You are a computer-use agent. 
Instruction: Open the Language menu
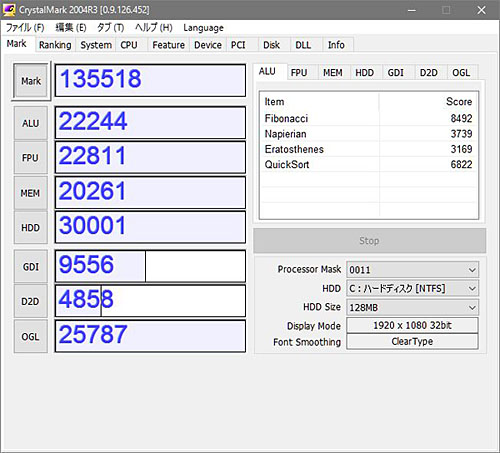click(203, 28)
